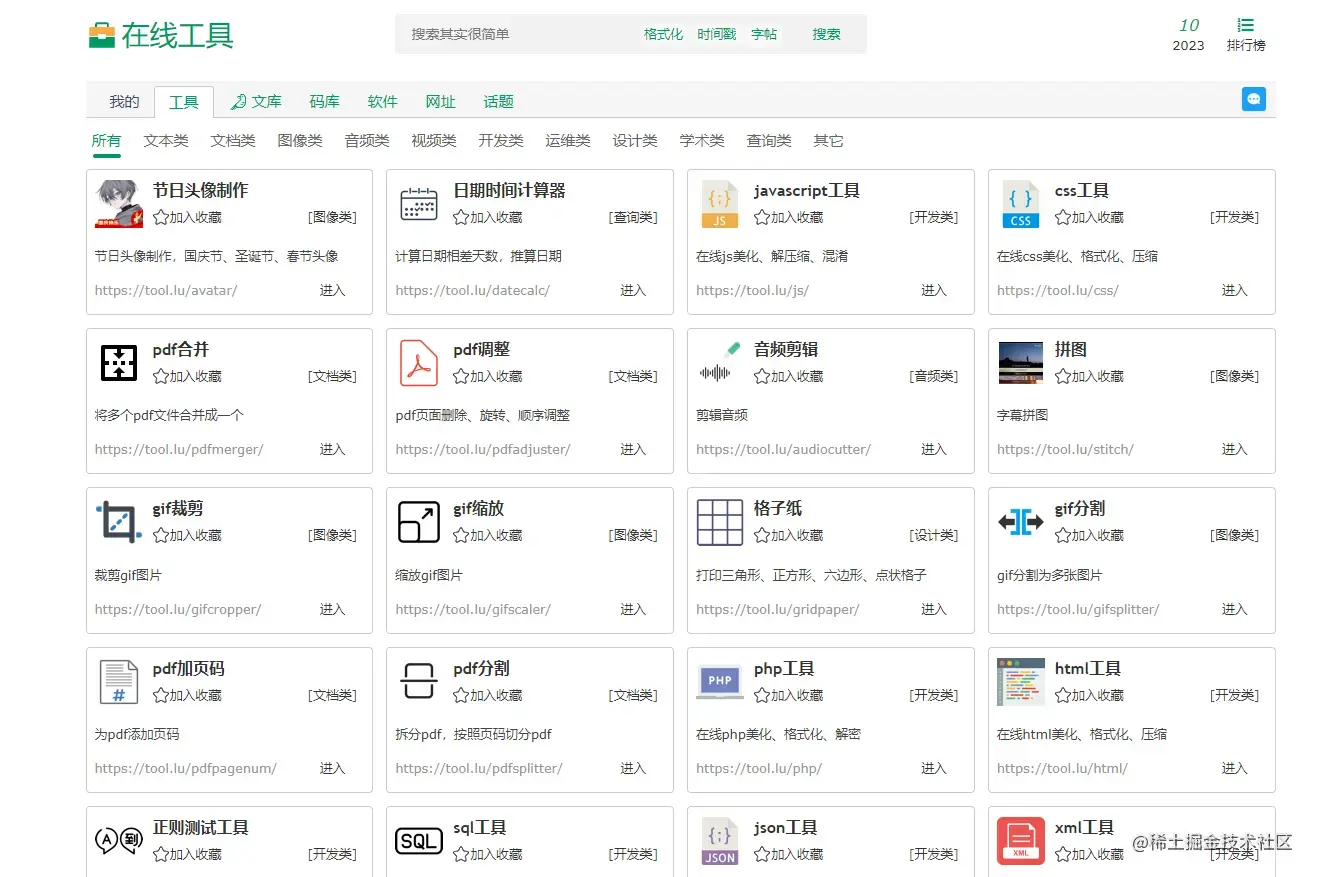The height and width of the screenshot is (877, 1317).
Task: Click the 时间戳 quick search link
Action: click(717, 34)
